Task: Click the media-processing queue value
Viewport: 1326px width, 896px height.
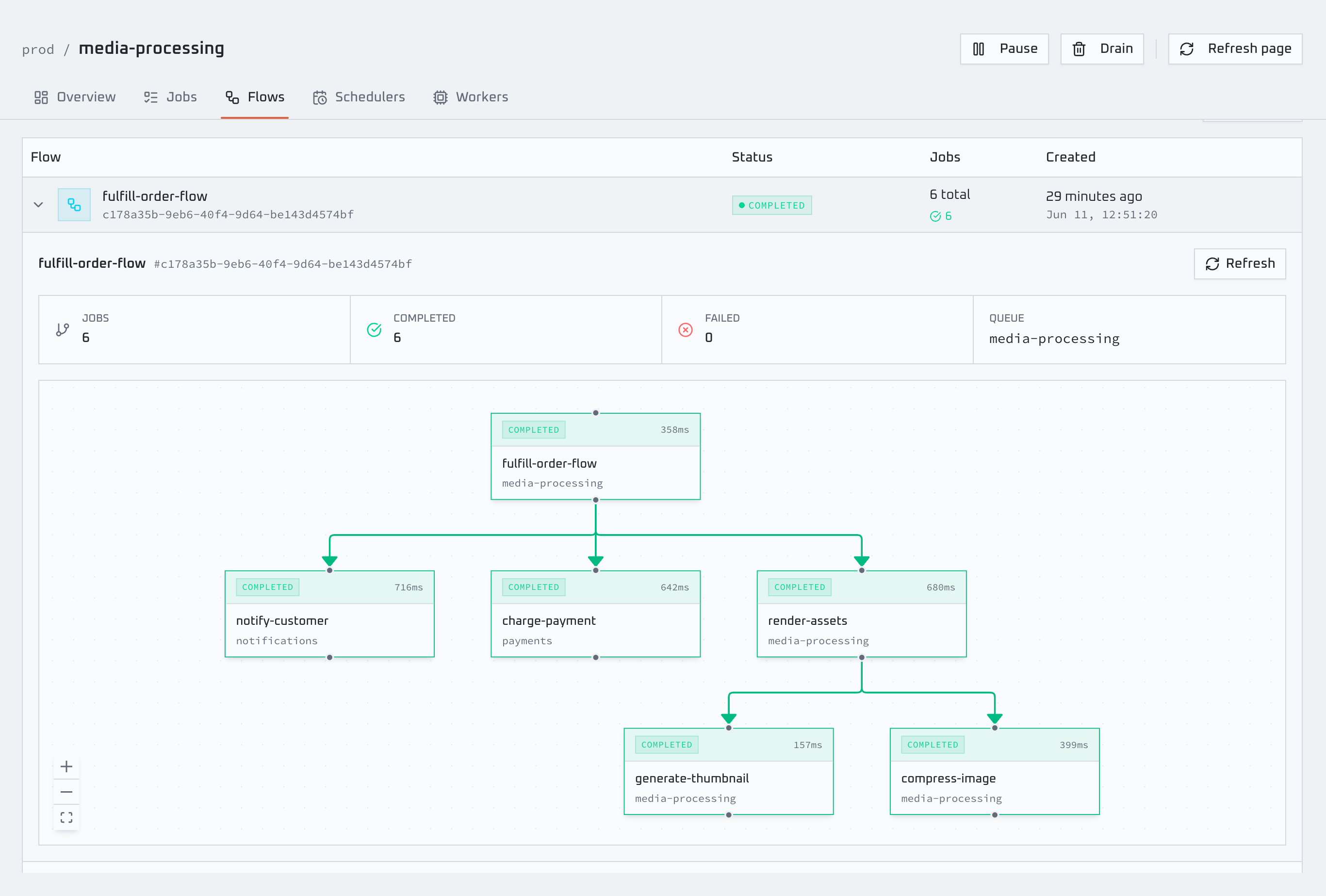Action: [x=1054, y=339]
